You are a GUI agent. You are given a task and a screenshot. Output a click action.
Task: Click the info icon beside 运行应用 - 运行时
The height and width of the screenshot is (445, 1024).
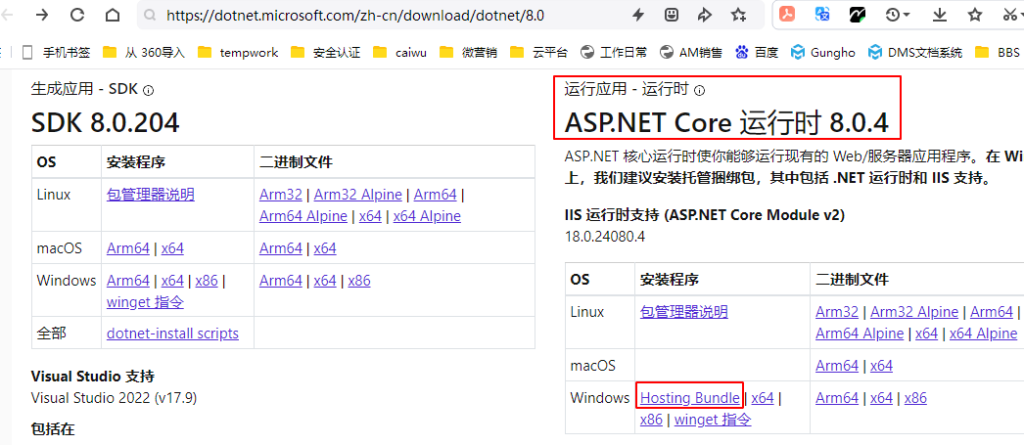(x=699, y=91)
